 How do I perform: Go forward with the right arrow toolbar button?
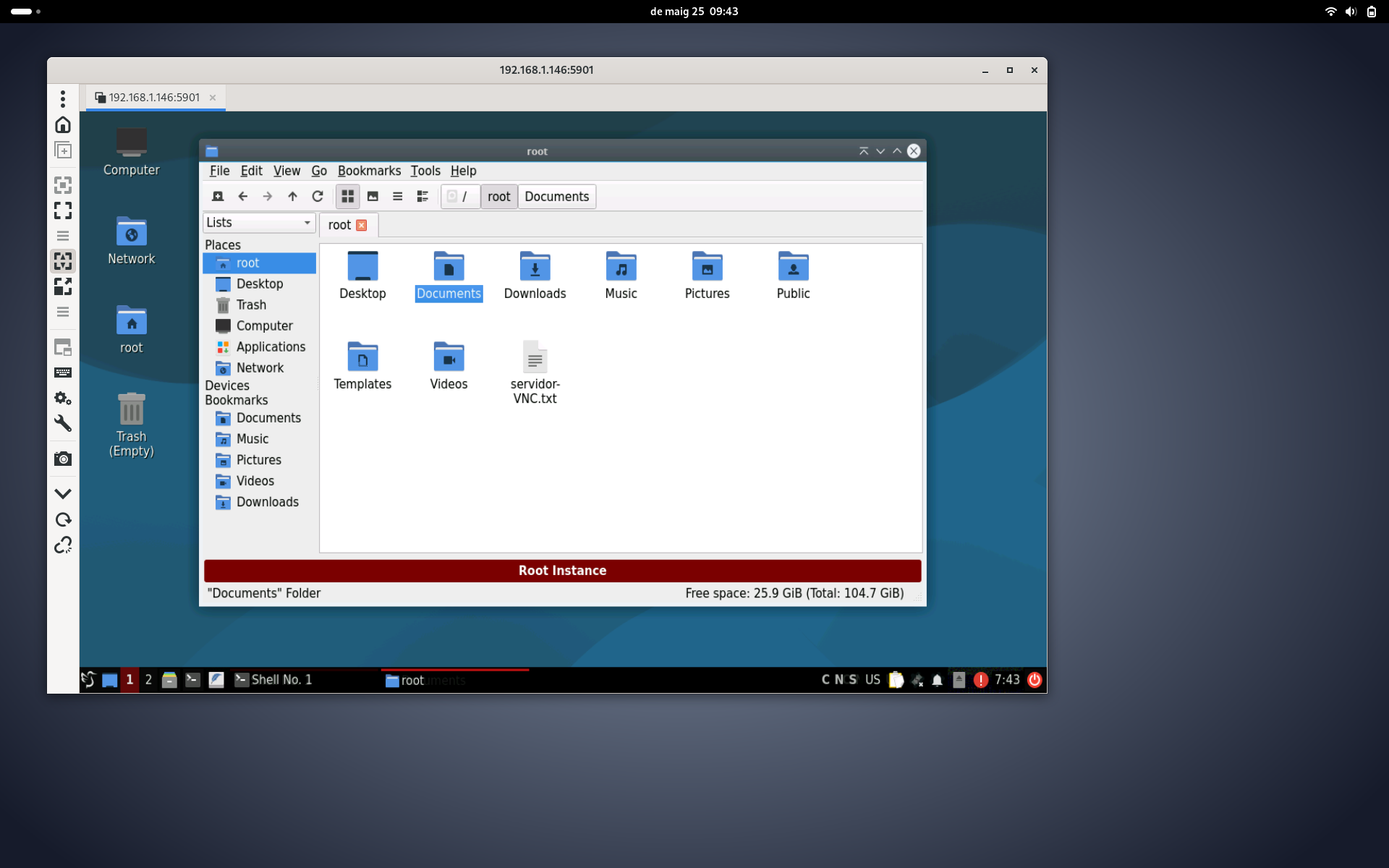[268, 196]
